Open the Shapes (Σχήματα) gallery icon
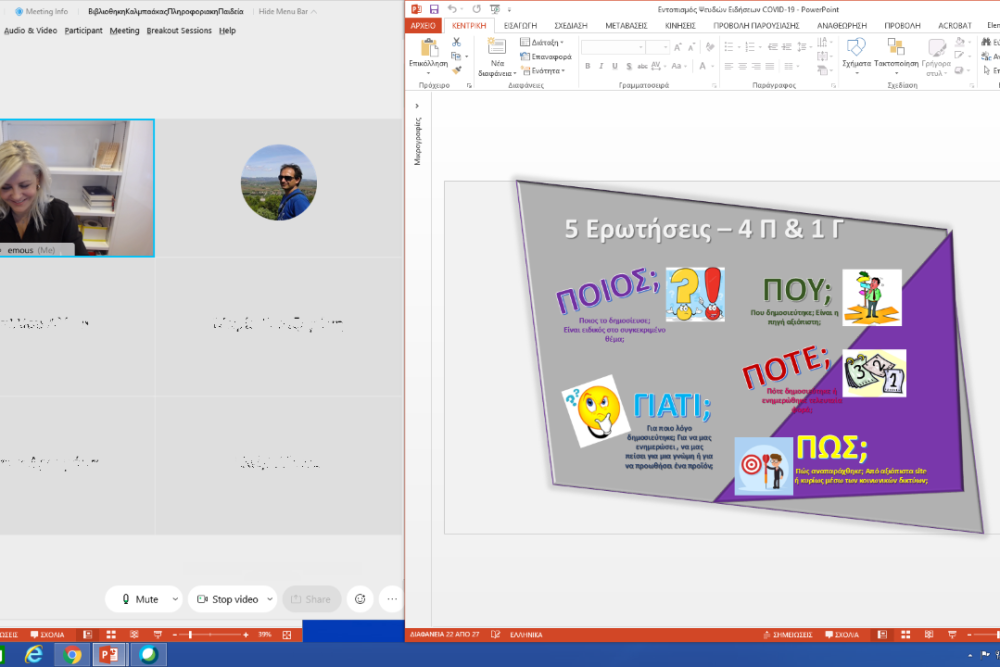This screenshot has height=667, width=1000. coord(856,48)
